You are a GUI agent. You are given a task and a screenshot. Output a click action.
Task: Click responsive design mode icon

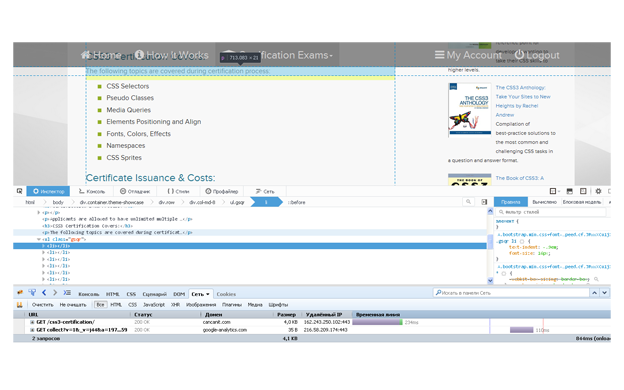click(x=583, y=191)
